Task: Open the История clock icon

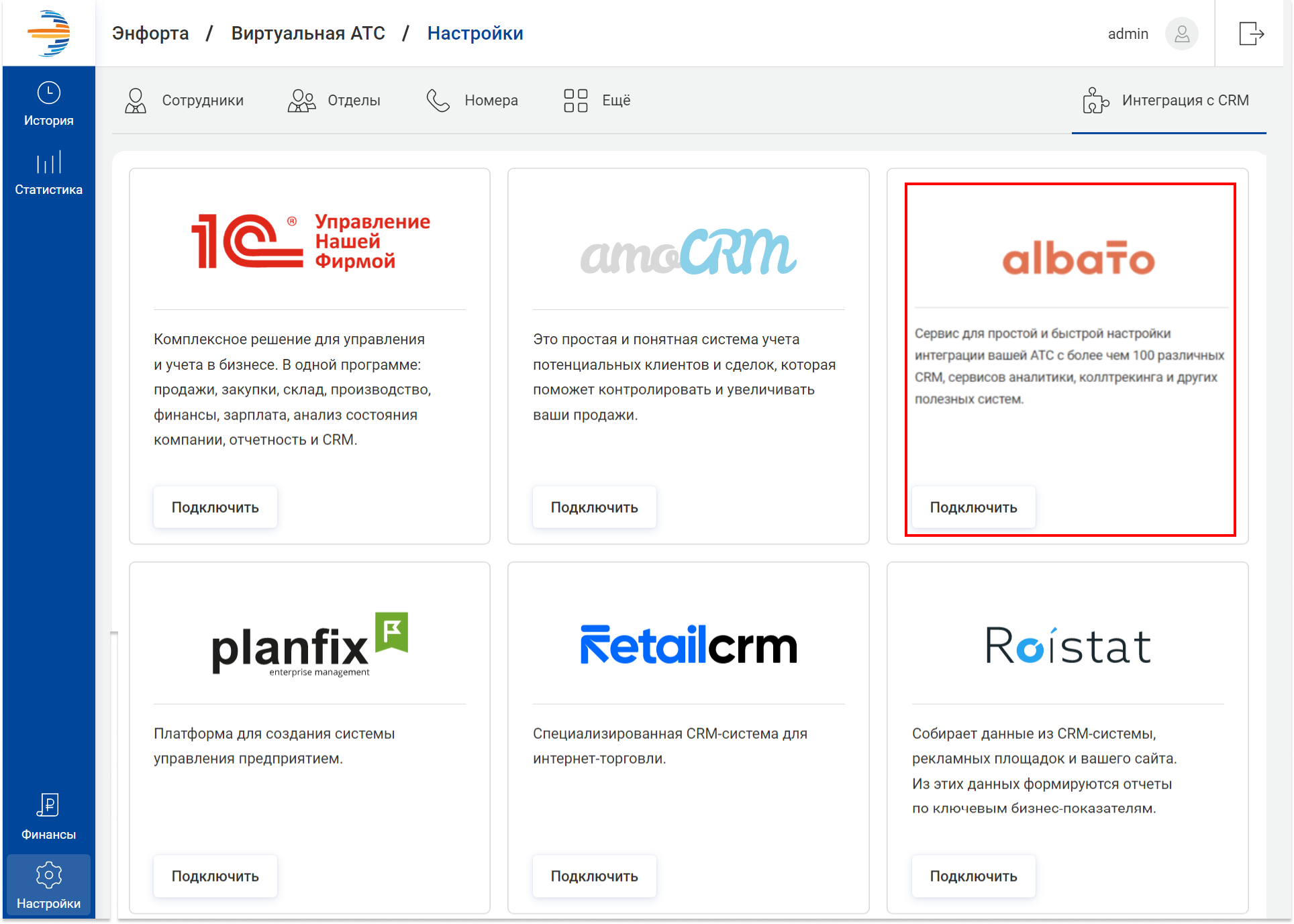Action: tap(48, 93)
